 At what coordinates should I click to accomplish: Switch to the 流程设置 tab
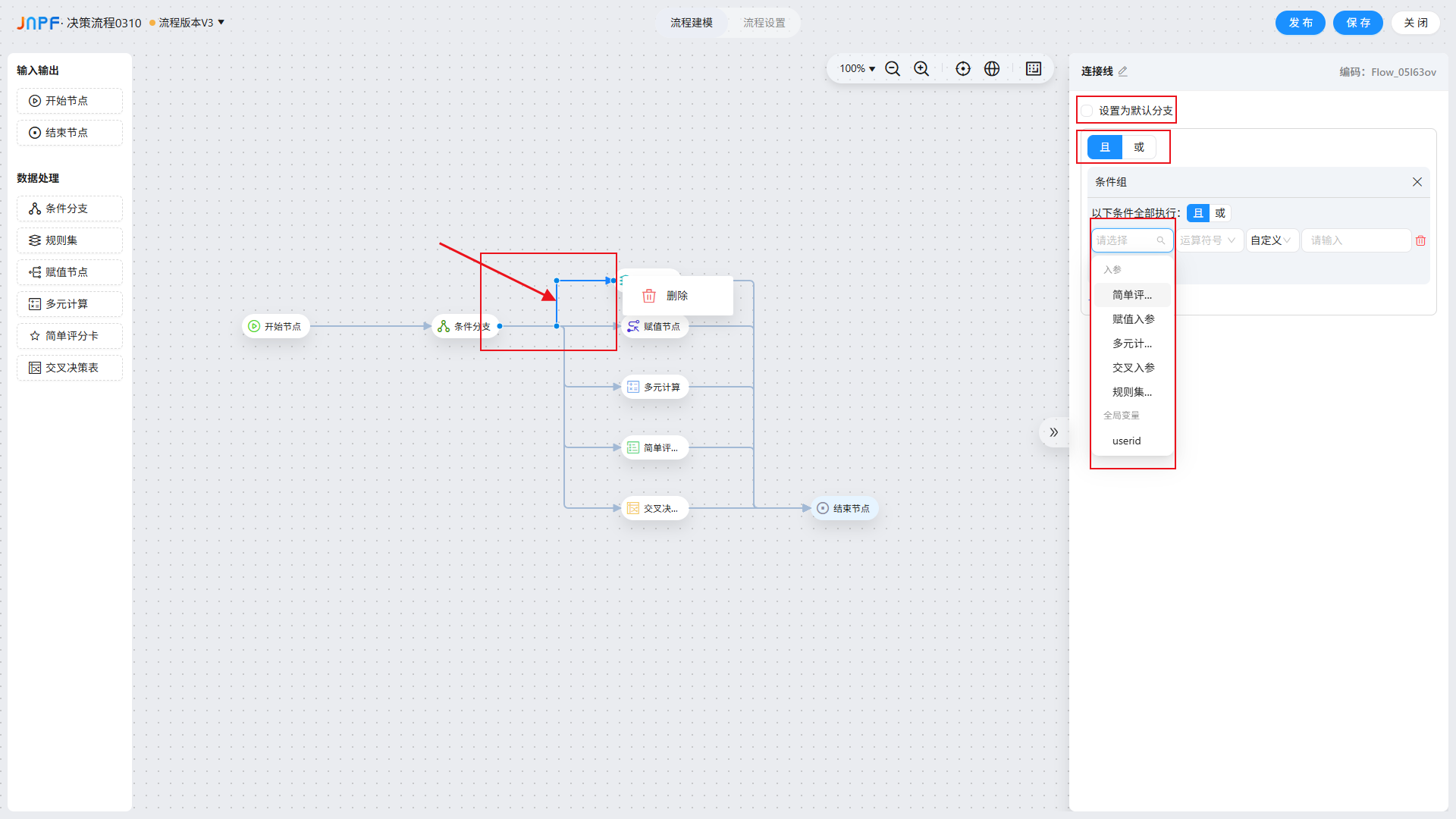pos(764,23)
